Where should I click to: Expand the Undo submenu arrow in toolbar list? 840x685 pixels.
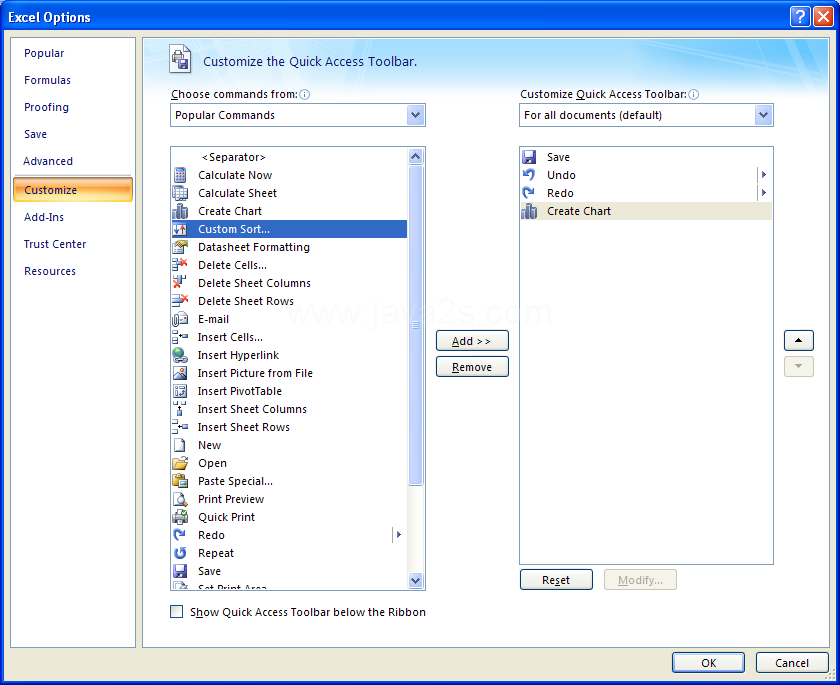point(764,175)
